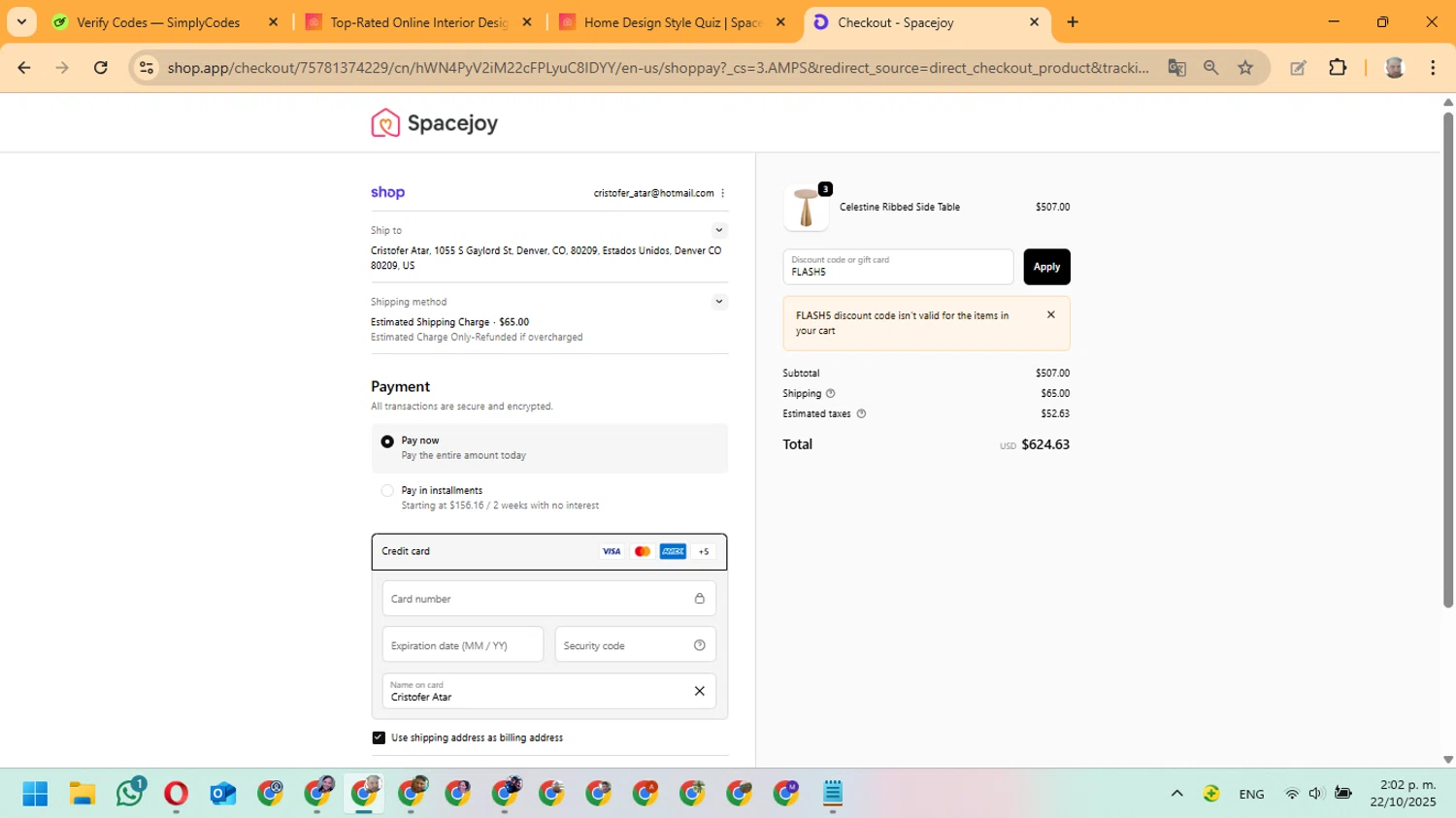Image resolution: width=1456 pixels, height=818 pixels.
Task: Click the page vertical scrollbar
Action: [1448, 361]
